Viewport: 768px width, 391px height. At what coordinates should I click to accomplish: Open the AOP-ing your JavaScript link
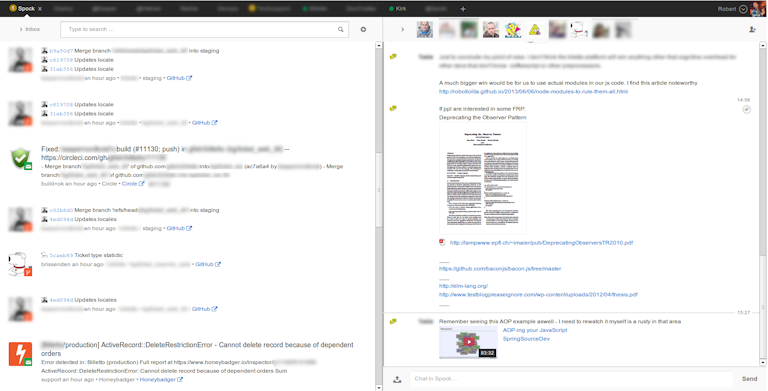(535, 330)
